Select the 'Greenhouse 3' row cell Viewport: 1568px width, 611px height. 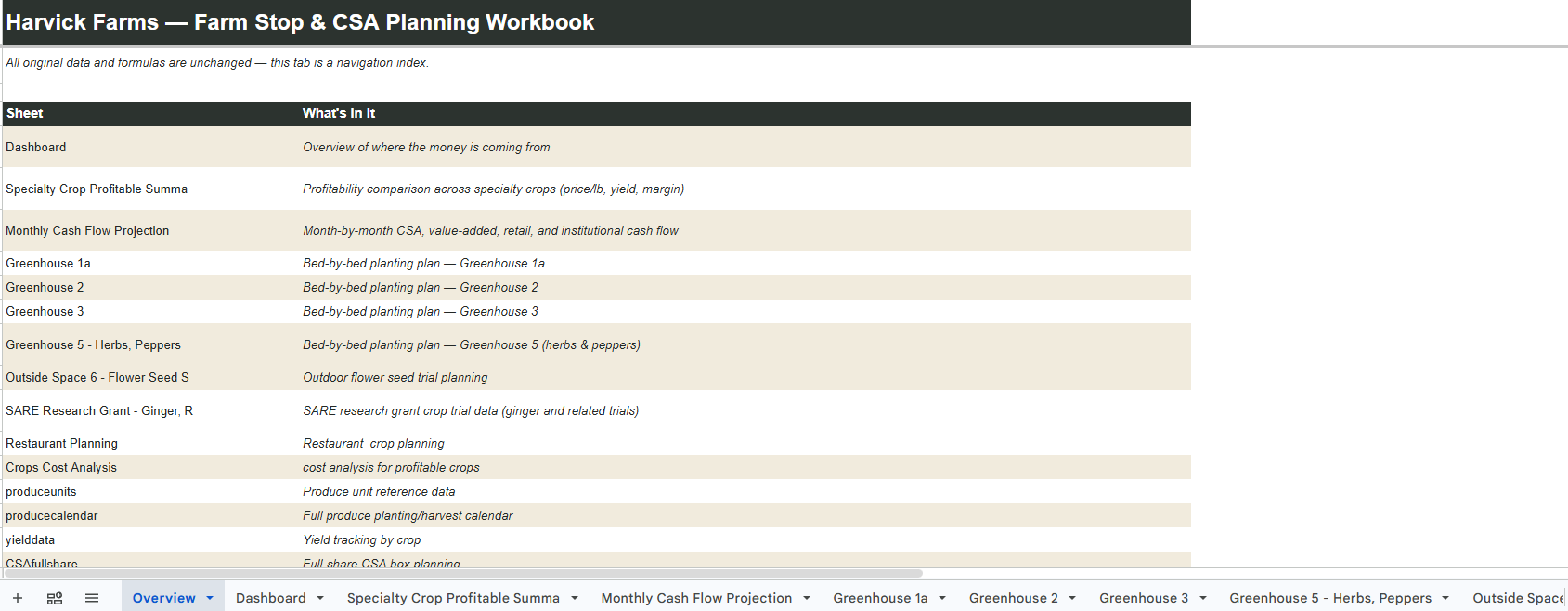[150, 312]
